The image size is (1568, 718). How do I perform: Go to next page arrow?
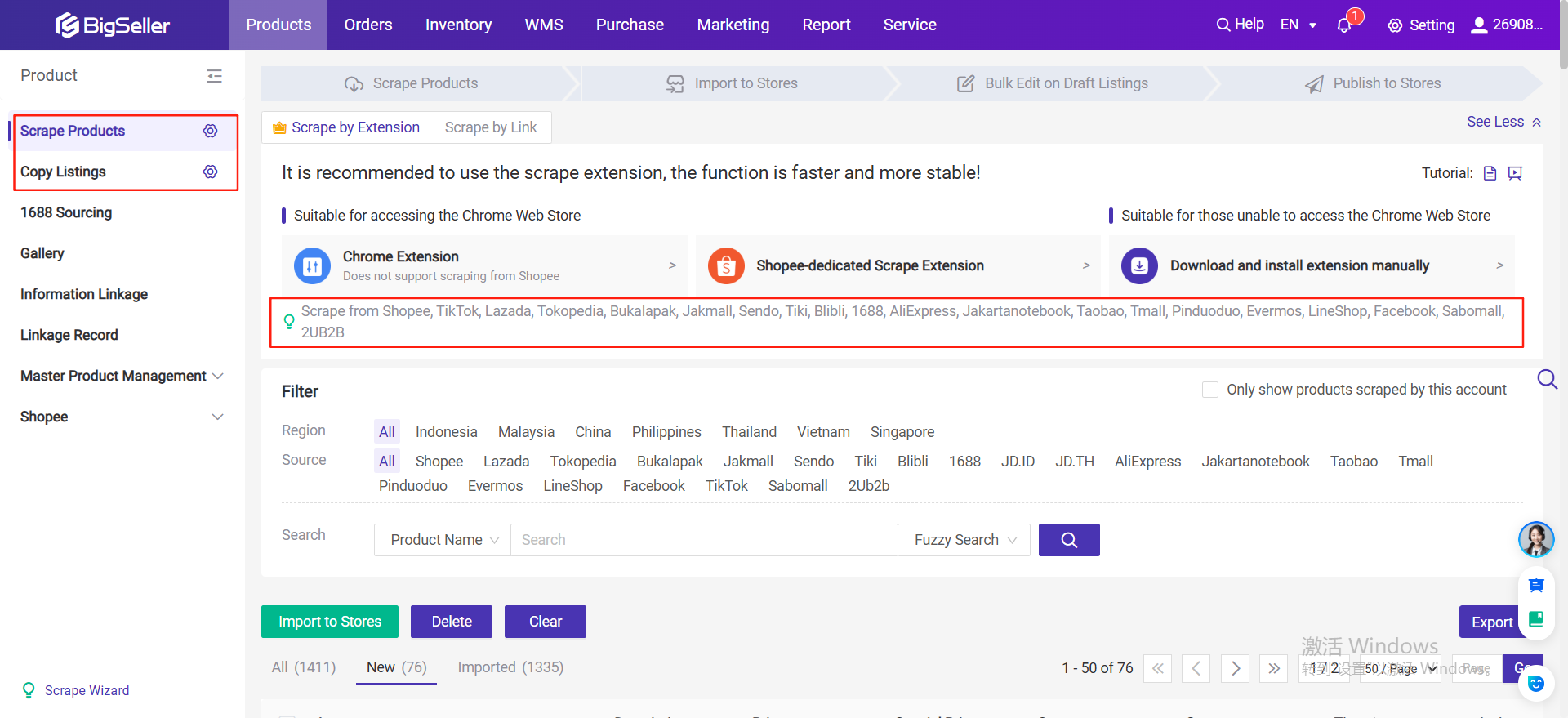coord(1235,668)
